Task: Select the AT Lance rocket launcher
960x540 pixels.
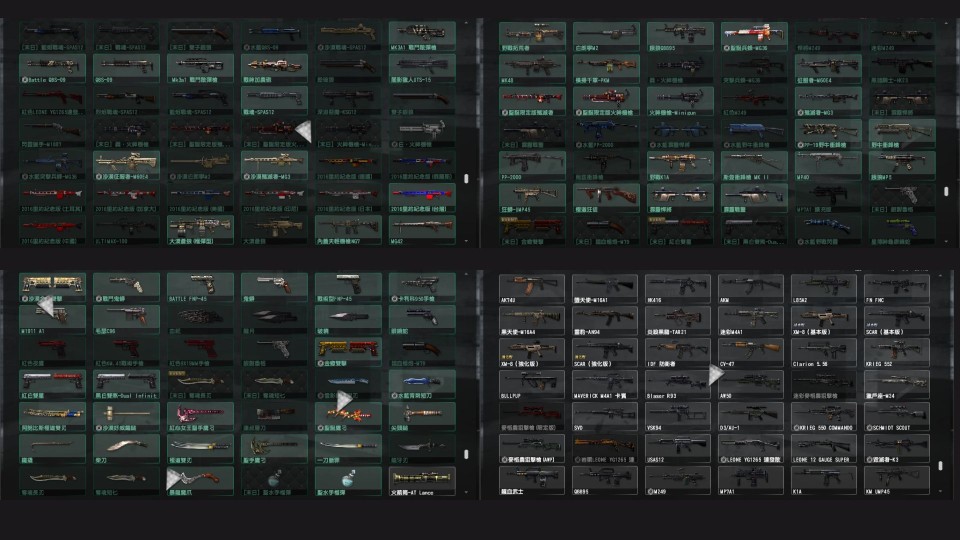Action: tap(422, 481)
